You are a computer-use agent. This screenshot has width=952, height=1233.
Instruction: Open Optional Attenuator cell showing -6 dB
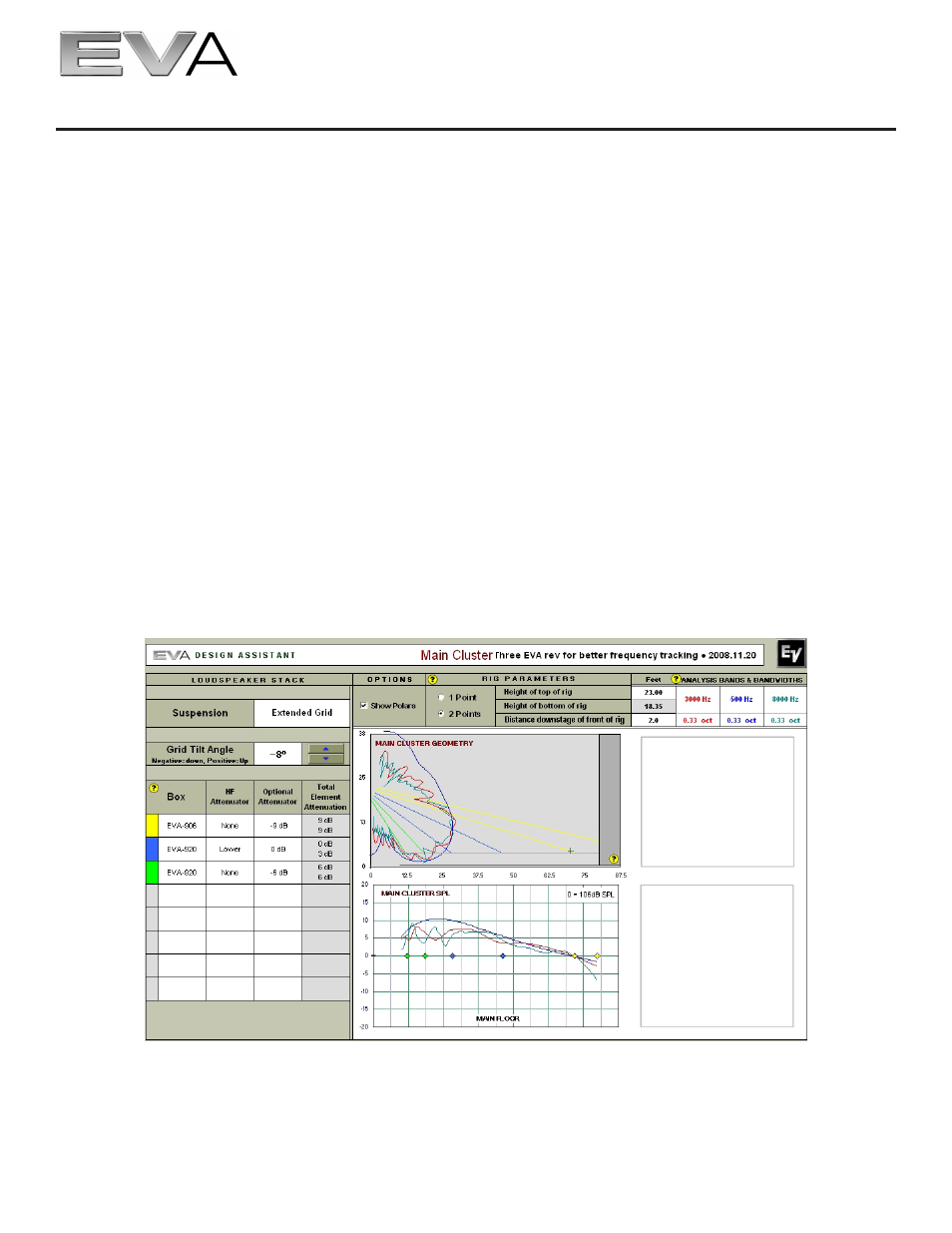[277, 873]
